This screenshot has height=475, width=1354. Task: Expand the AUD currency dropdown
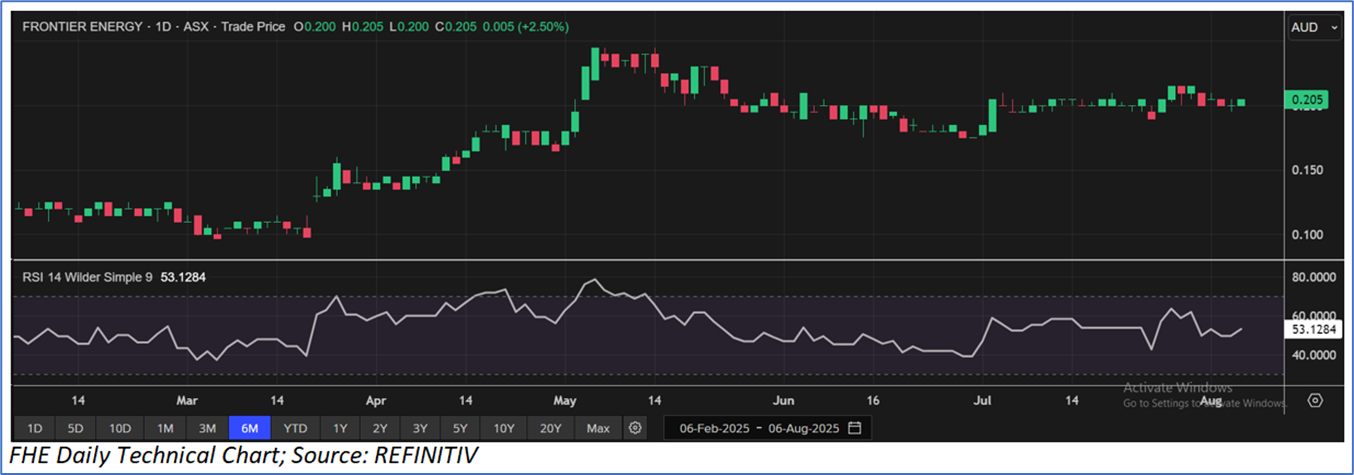(x=1314, y=28)
